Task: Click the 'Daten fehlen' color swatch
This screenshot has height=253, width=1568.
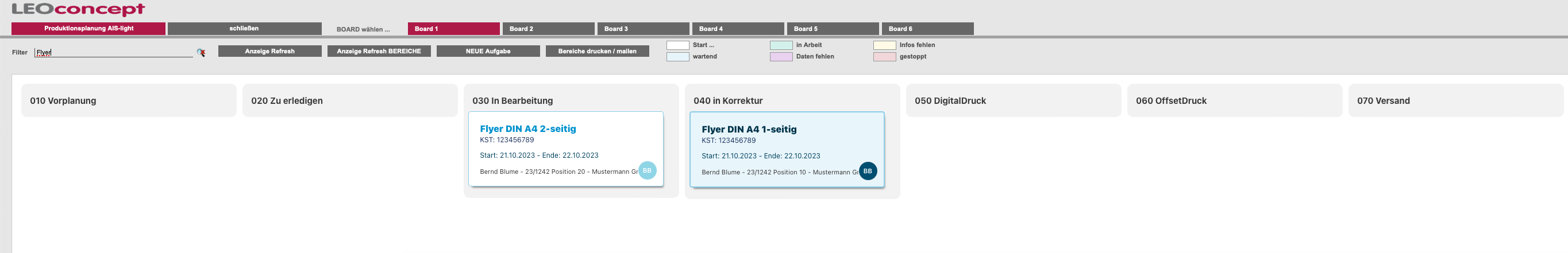Action: (781, 57)
